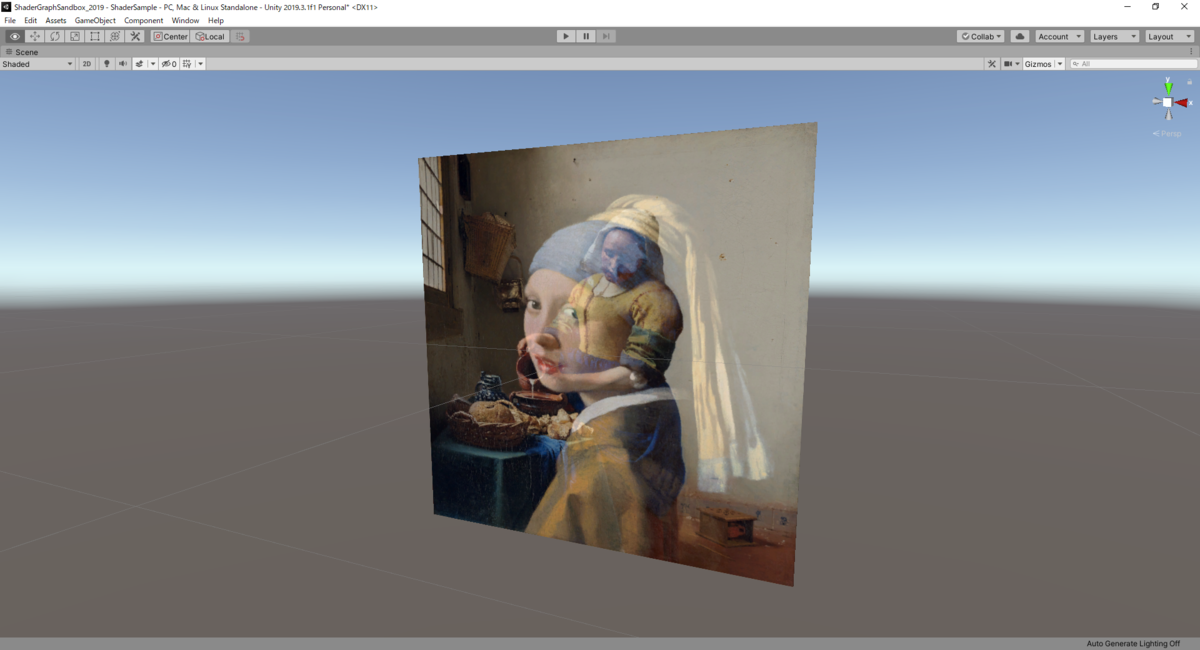Click the cloud Services button
Image resolution: width=1200 pixels, height=650 pixels.
click(1020, 36)
